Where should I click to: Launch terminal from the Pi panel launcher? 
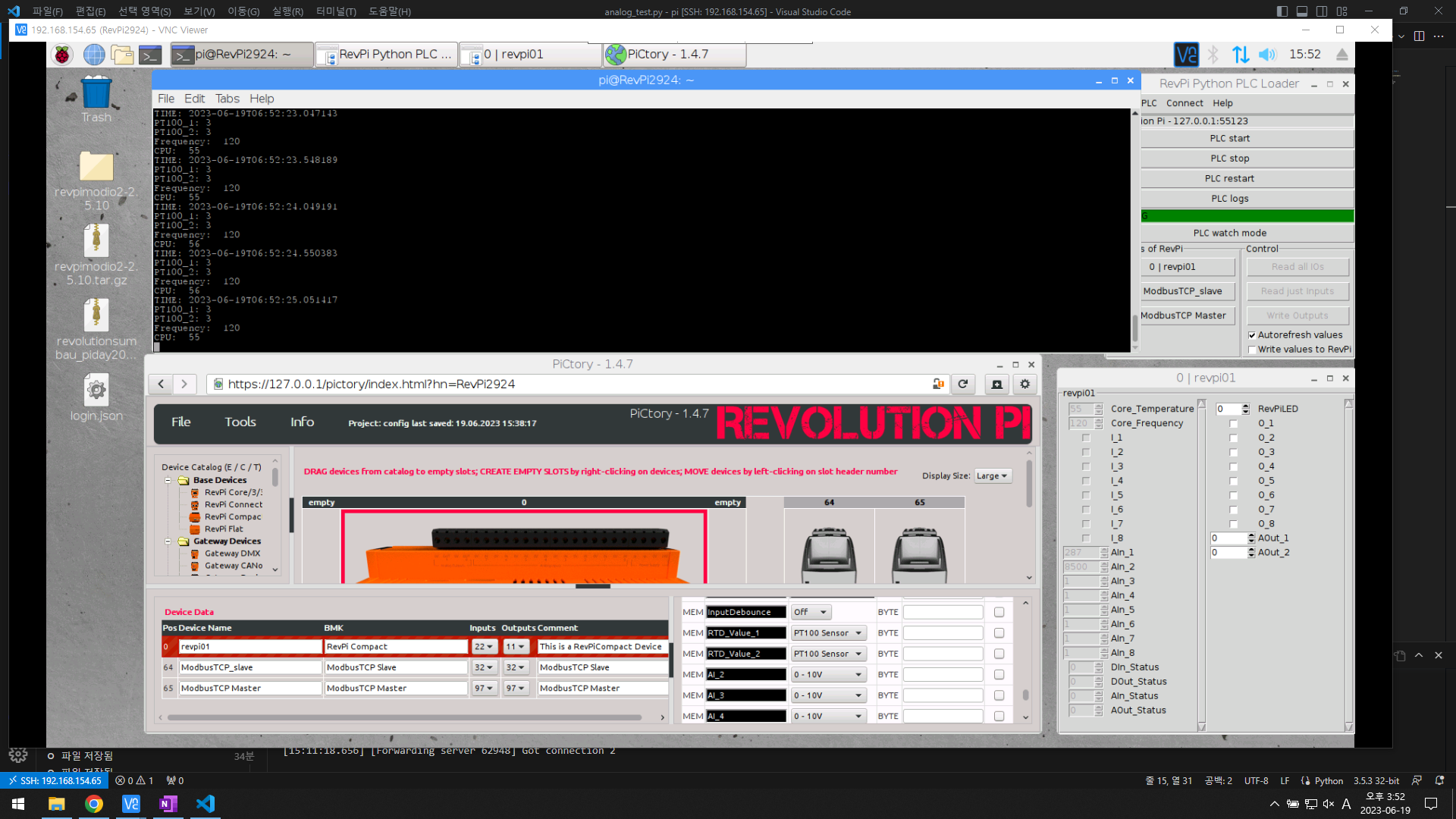[x=150, y=55]
